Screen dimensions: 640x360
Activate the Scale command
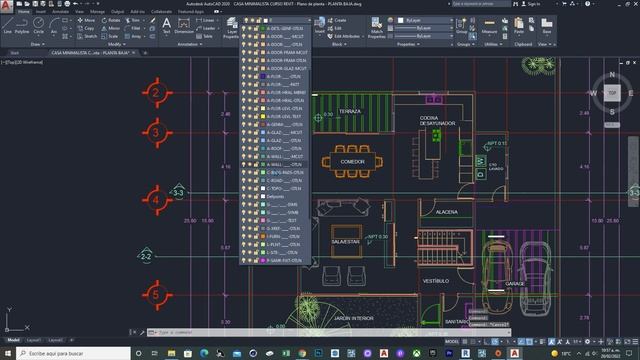point(110,36)
